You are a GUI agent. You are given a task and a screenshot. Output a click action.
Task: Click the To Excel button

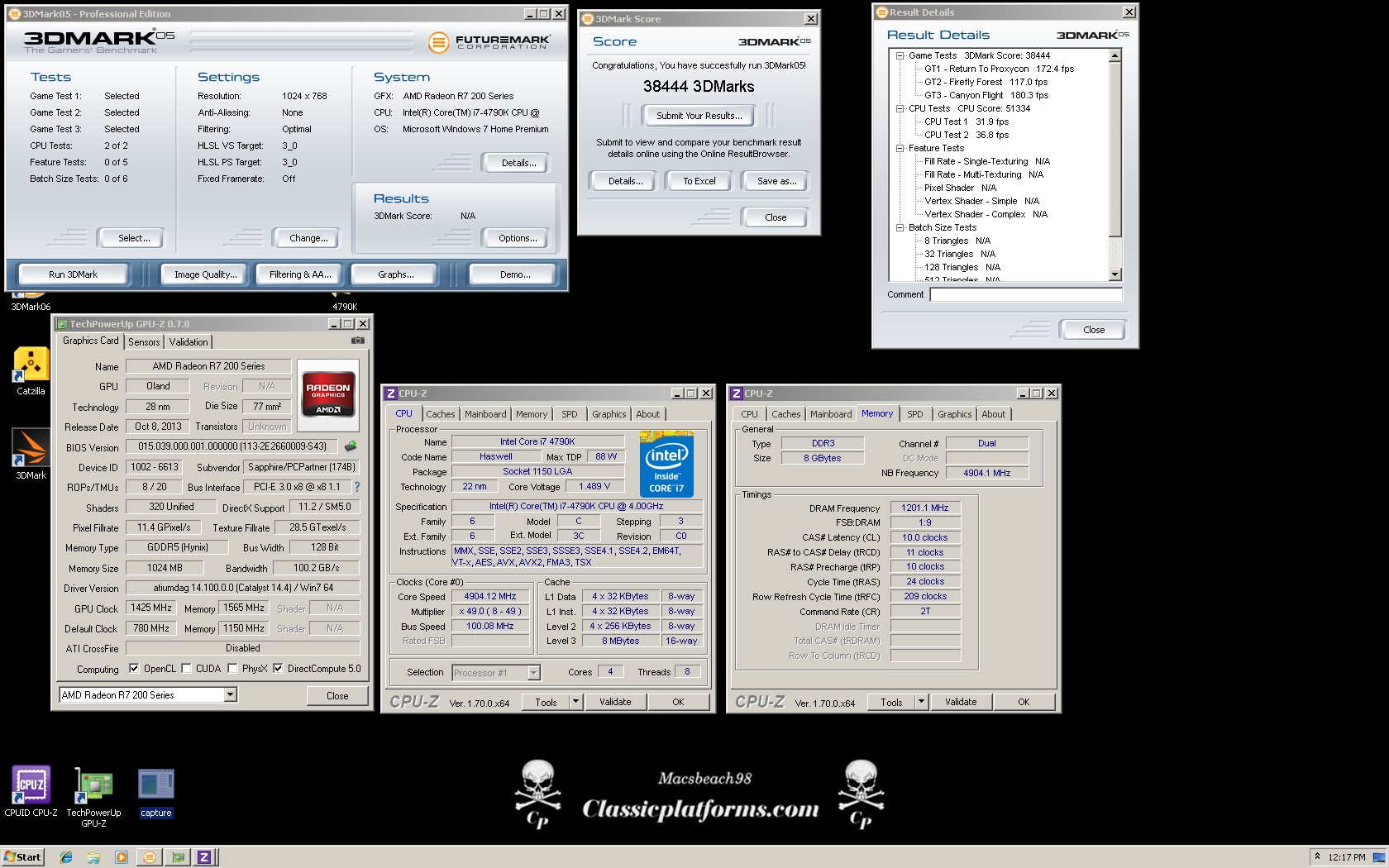[699, 181]
